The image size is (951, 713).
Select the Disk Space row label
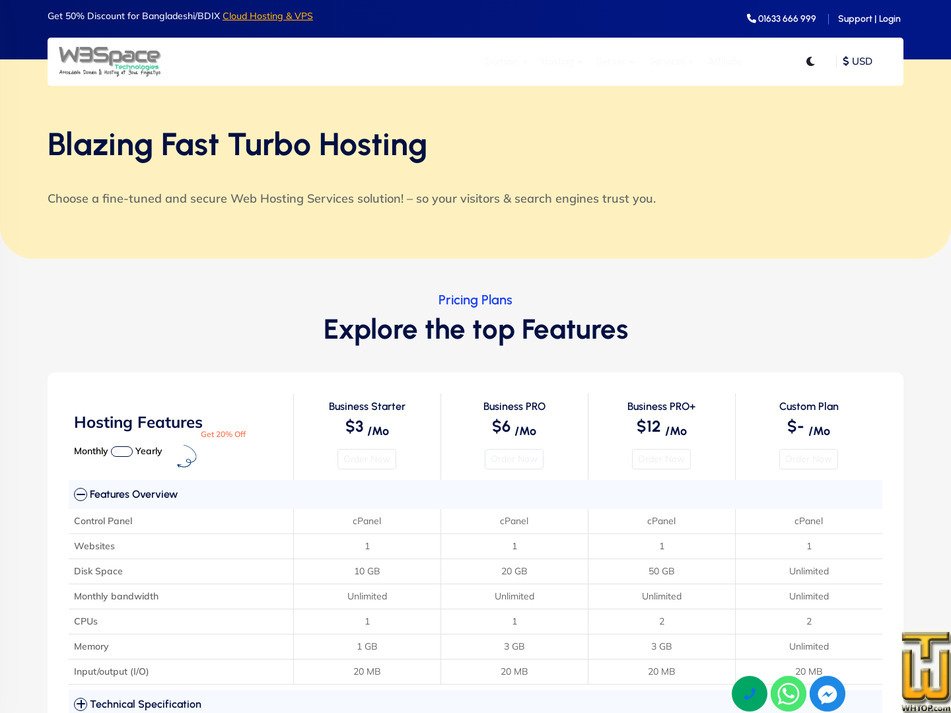click(x=98, y=571)
